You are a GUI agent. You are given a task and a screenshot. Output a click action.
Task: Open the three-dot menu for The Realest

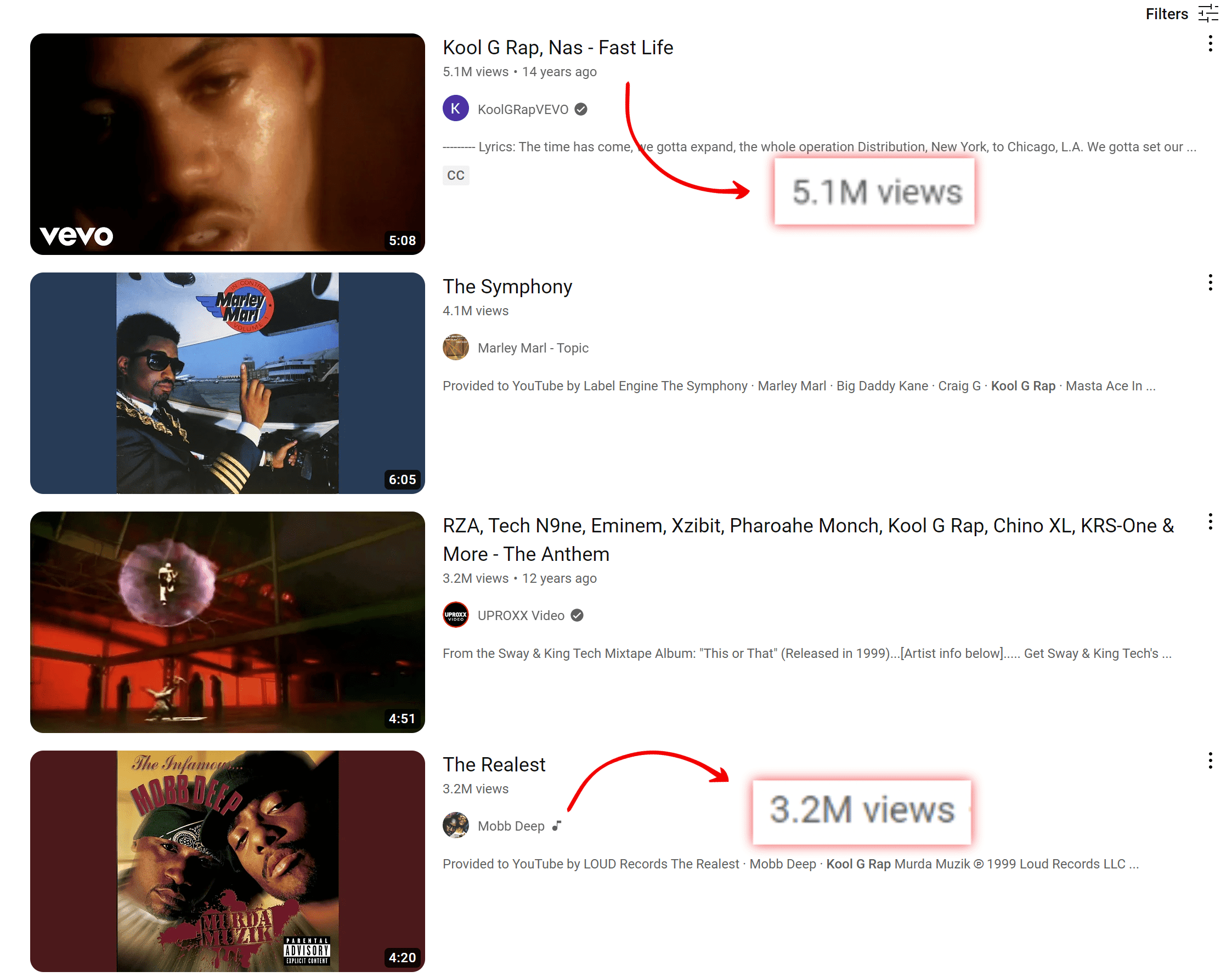coord(1210,760)
